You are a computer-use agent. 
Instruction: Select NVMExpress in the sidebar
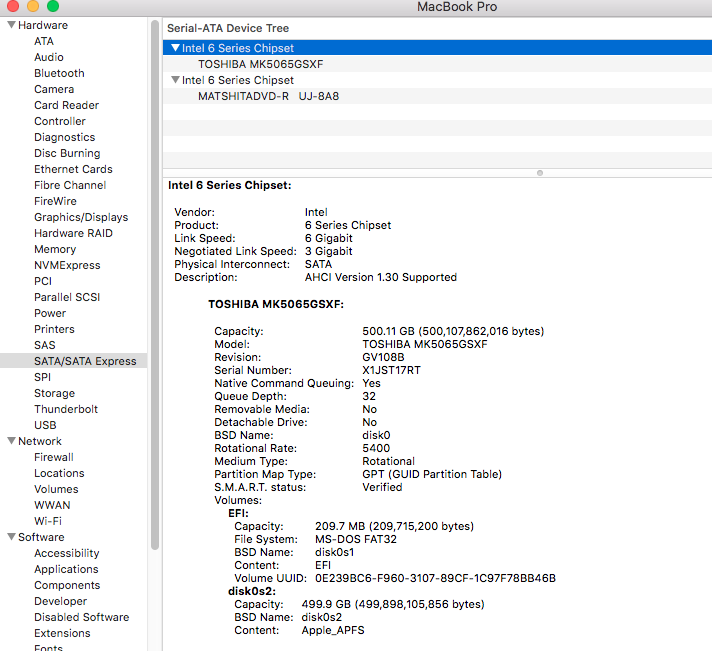[x=67, y=265]
